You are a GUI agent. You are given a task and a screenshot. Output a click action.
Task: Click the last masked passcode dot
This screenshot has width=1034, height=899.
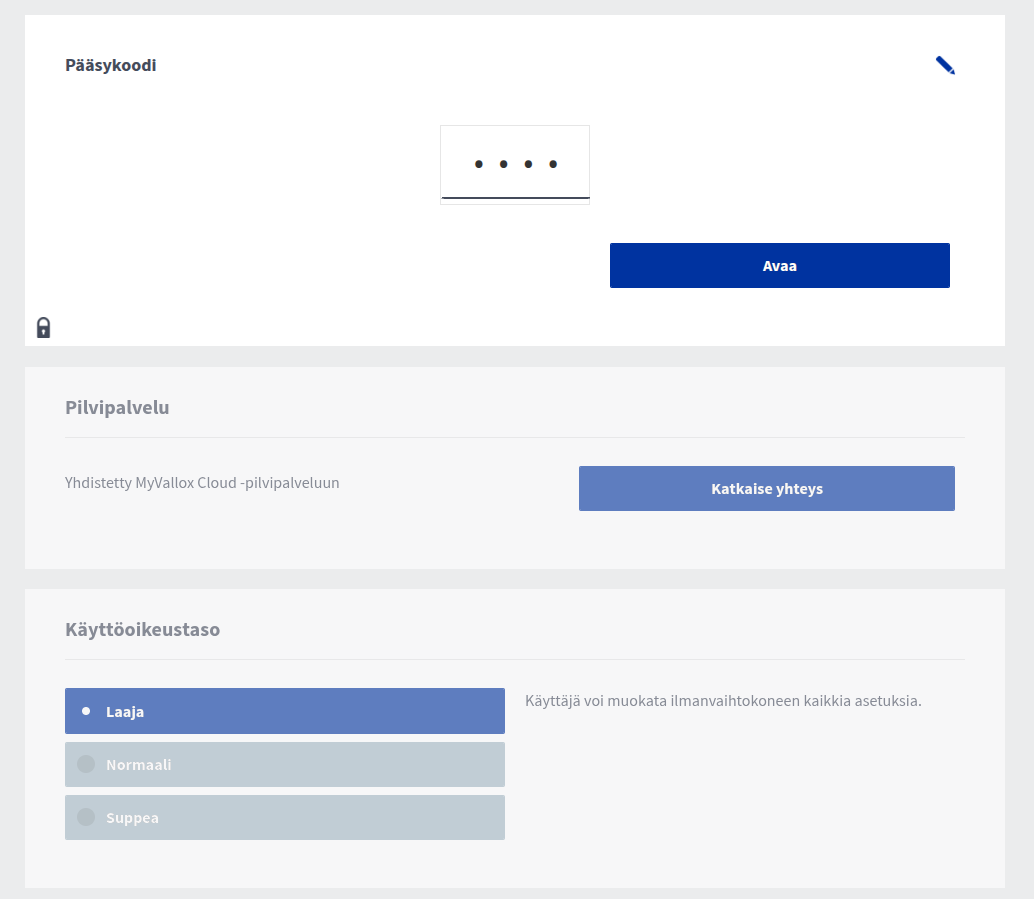553,164
